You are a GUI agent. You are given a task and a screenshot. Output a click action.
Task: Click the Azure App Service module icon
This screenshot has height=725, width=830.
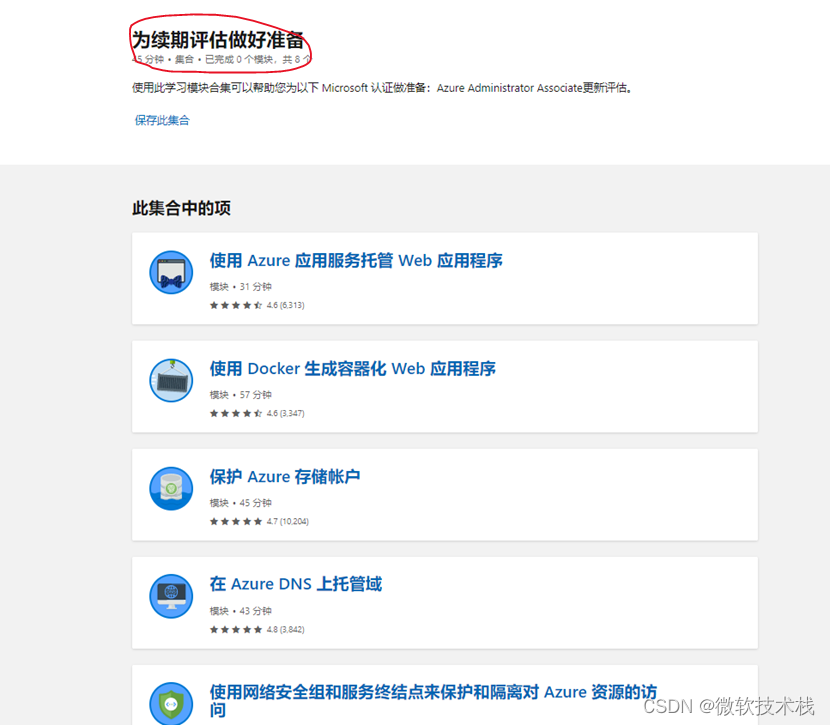coord(171,273)
